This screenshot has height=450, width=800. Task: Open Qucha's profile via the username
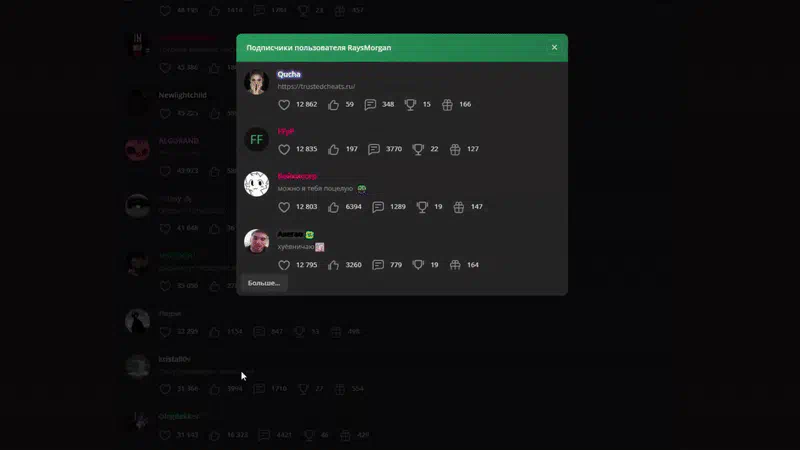click(289, 74)
